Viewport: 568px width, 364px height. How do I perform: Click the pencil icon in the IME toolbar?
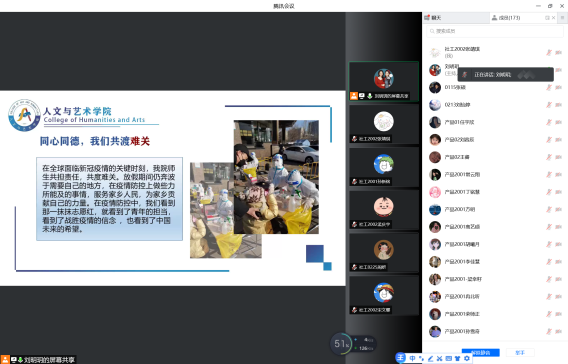430,359
